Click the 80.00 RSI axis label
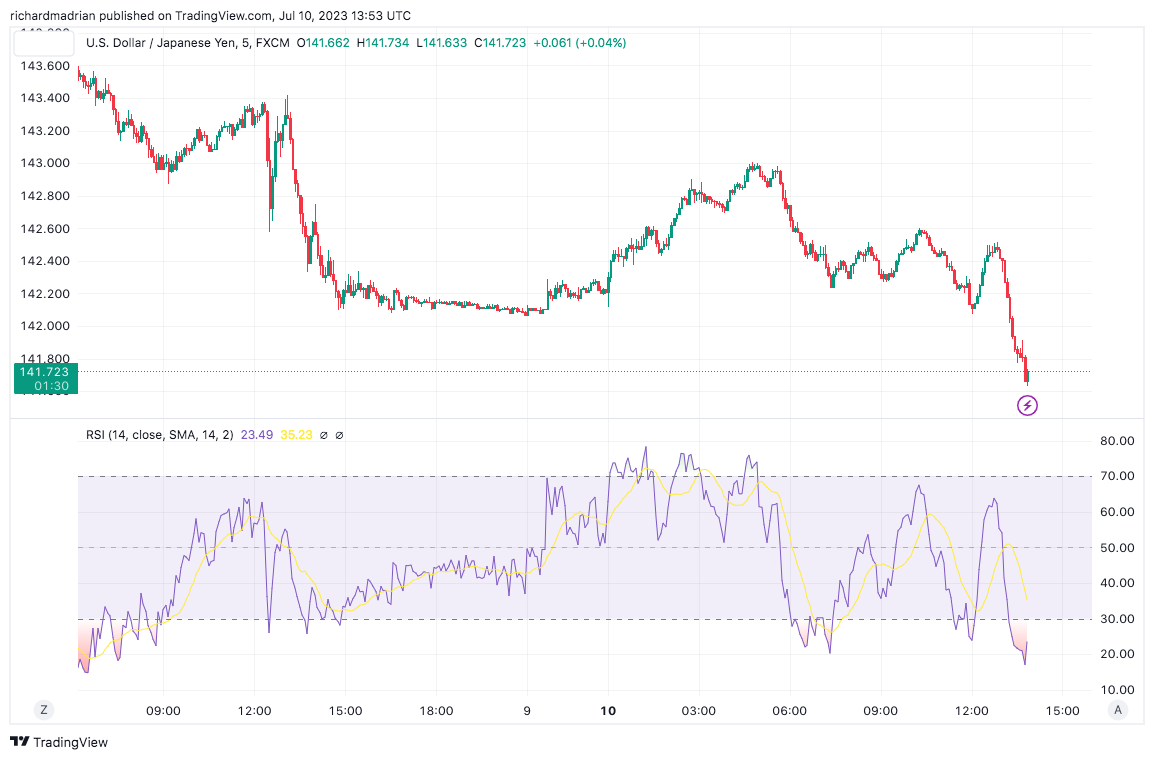Screen dimensions: 1154x759 tap(1117, 441)
